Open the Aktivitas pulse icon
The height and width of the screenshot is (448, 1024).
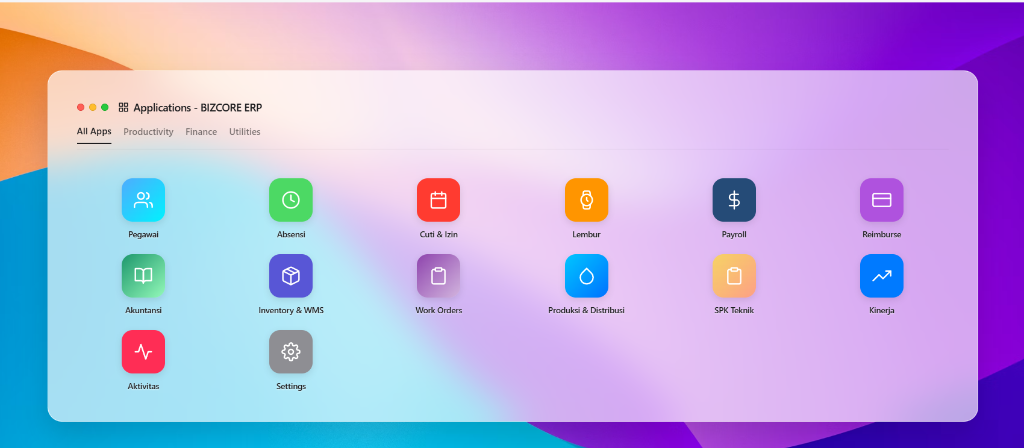(x=143, y=351)
